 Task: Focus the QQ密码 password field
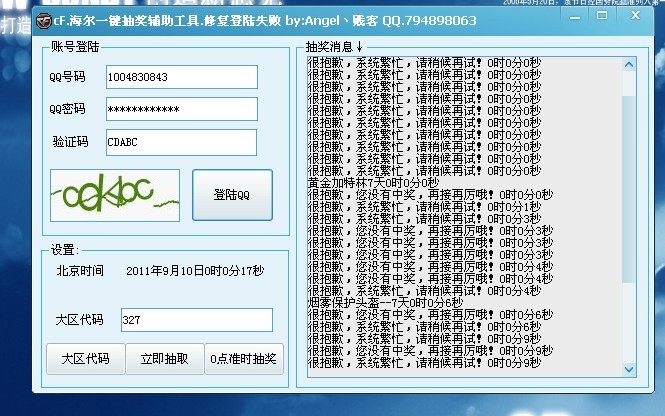pos(182,109)
